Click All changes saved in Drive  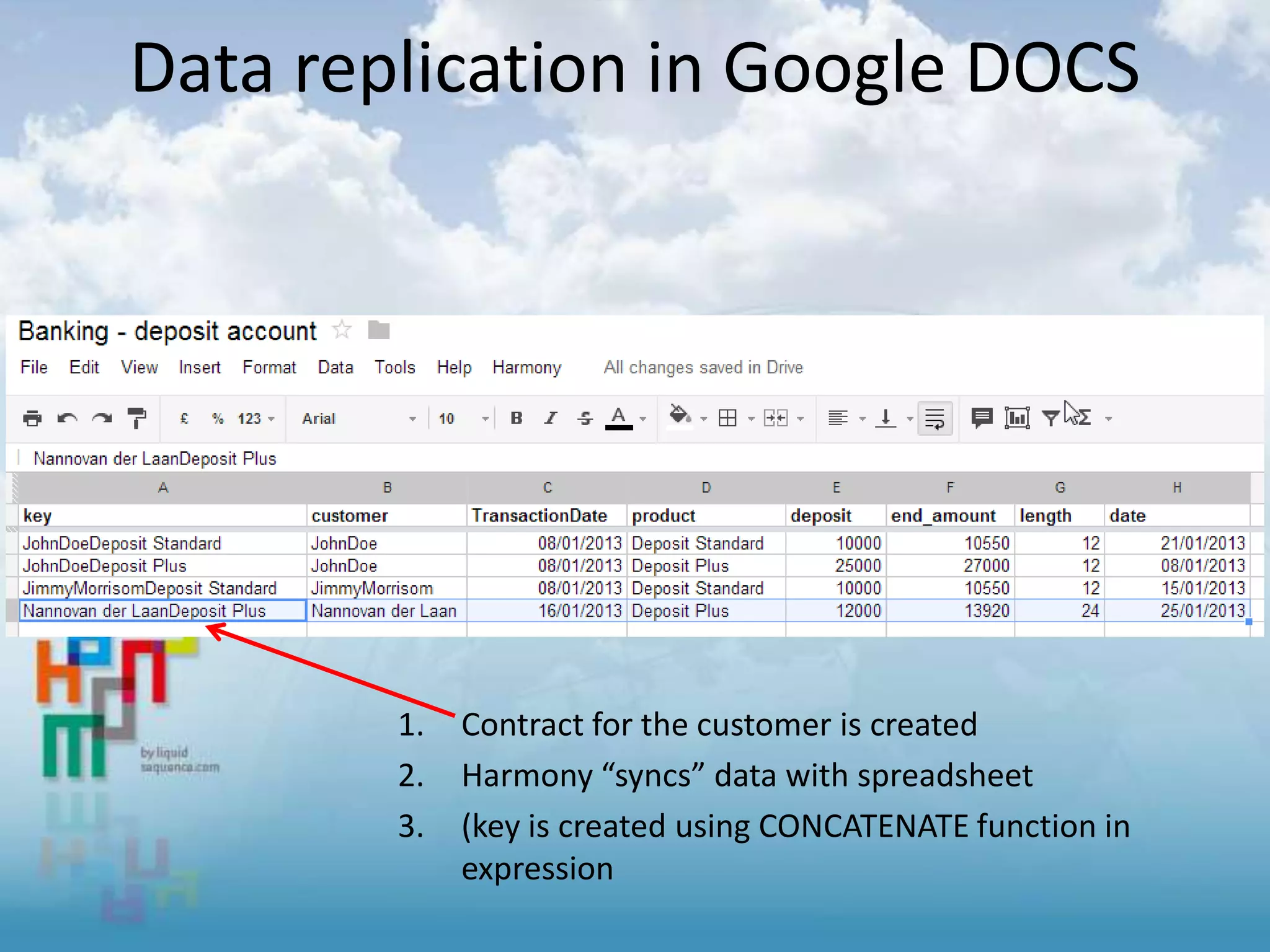point(703,367)
